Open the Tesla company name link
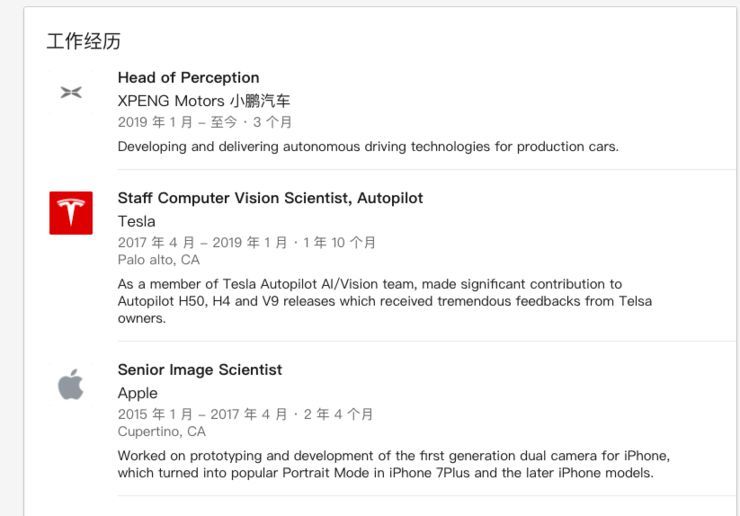The height and width of the screenshot is (516, 740). (136, 221)
